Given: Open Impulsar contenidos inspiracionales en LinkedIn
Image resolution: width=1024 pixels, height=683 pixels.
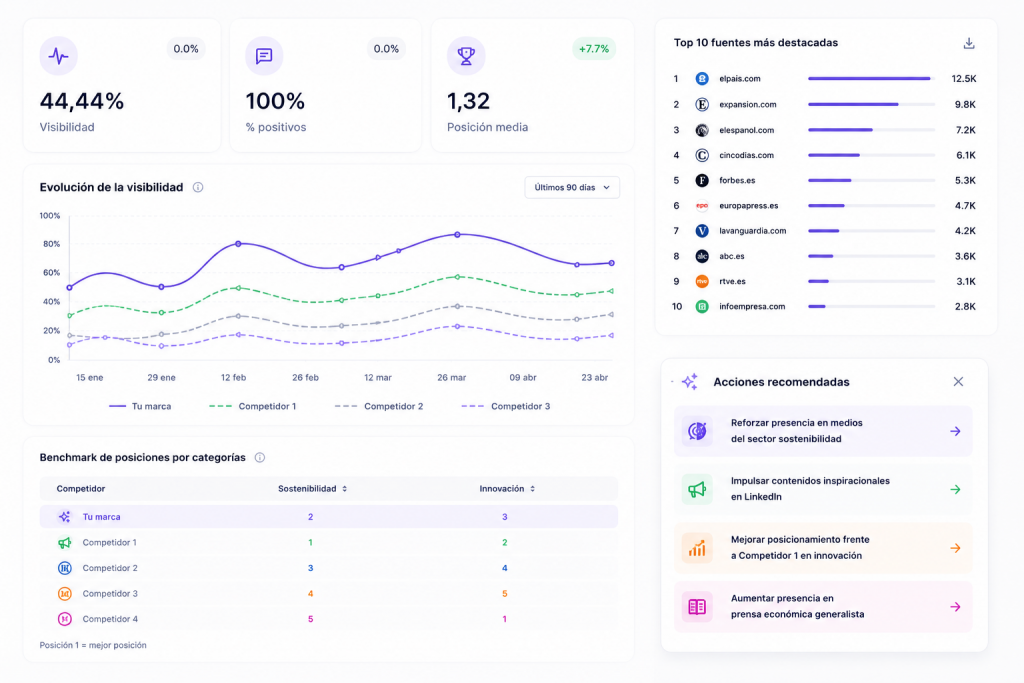Looking at the screenshot, I should pyautogui.click(x=823, y=489).
